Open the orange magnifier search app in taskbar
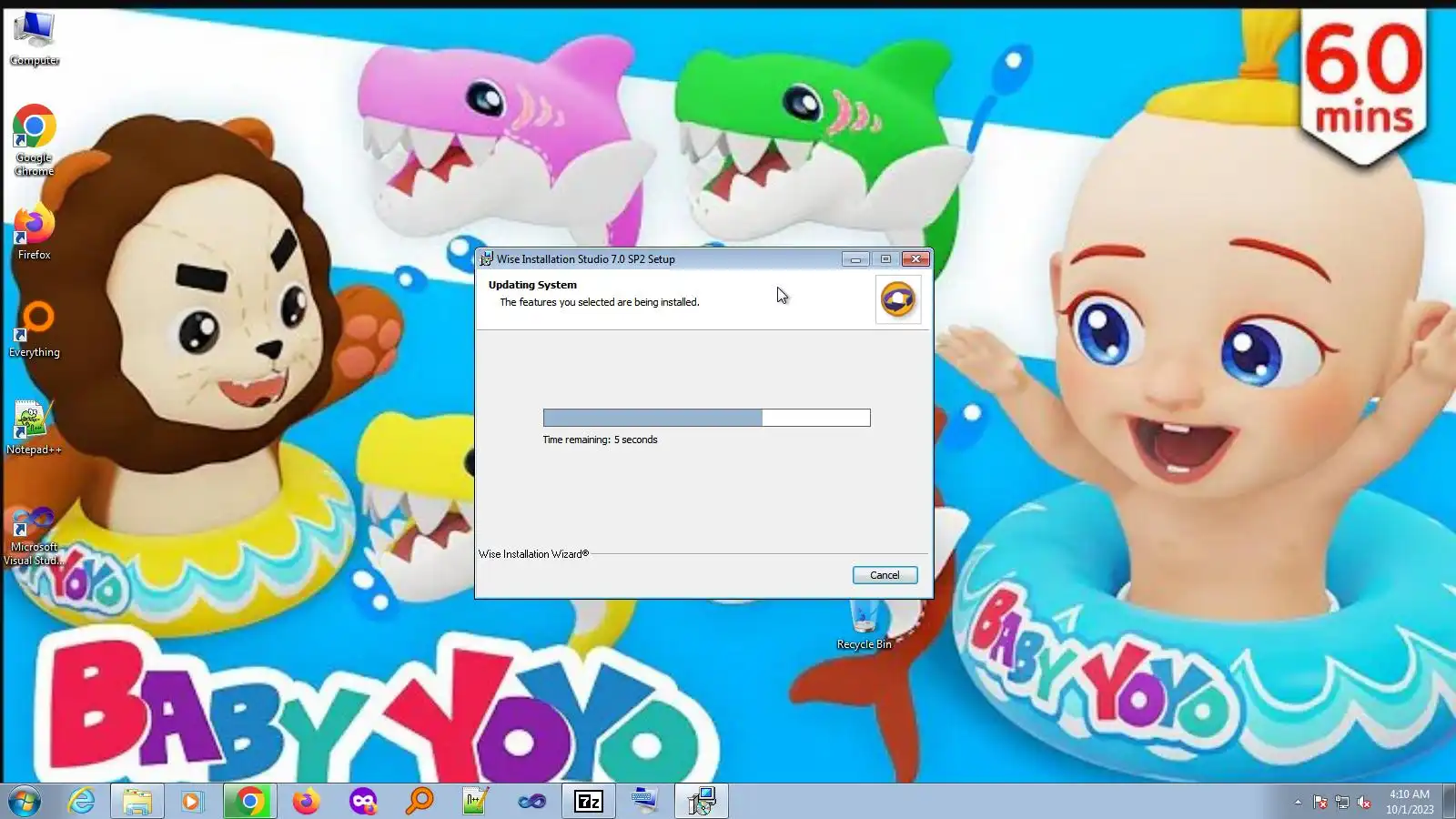1456x819 pixels. point(420,802)
